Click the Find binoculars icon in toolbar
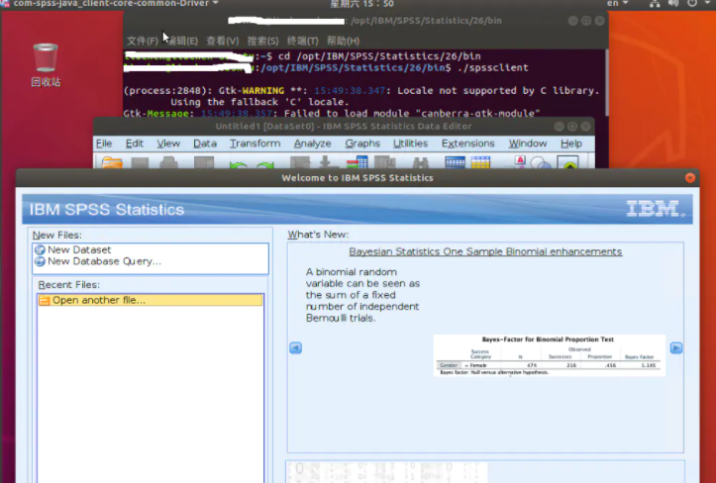Image resolution: width=716 pixels, height=483 pixels. [x=420, y=163]
